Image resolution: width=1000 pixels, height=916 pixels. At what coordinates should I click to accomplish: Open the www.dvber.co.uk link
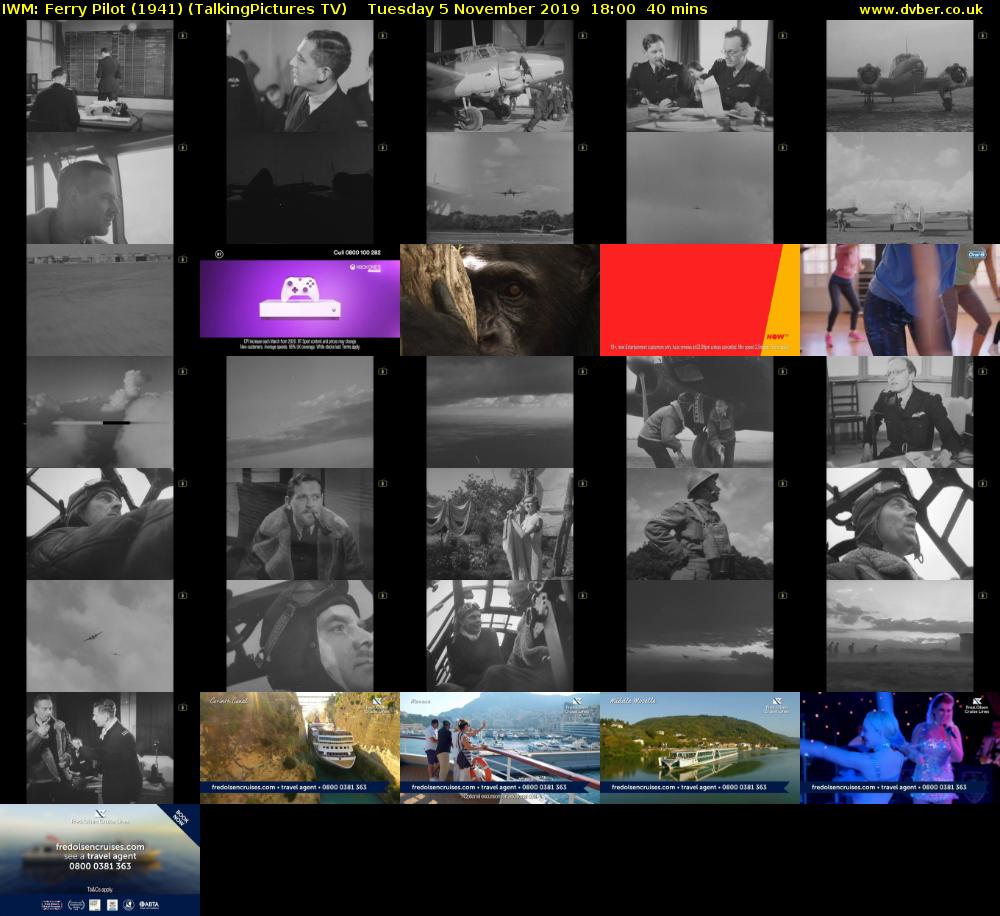tap(920, 9)
